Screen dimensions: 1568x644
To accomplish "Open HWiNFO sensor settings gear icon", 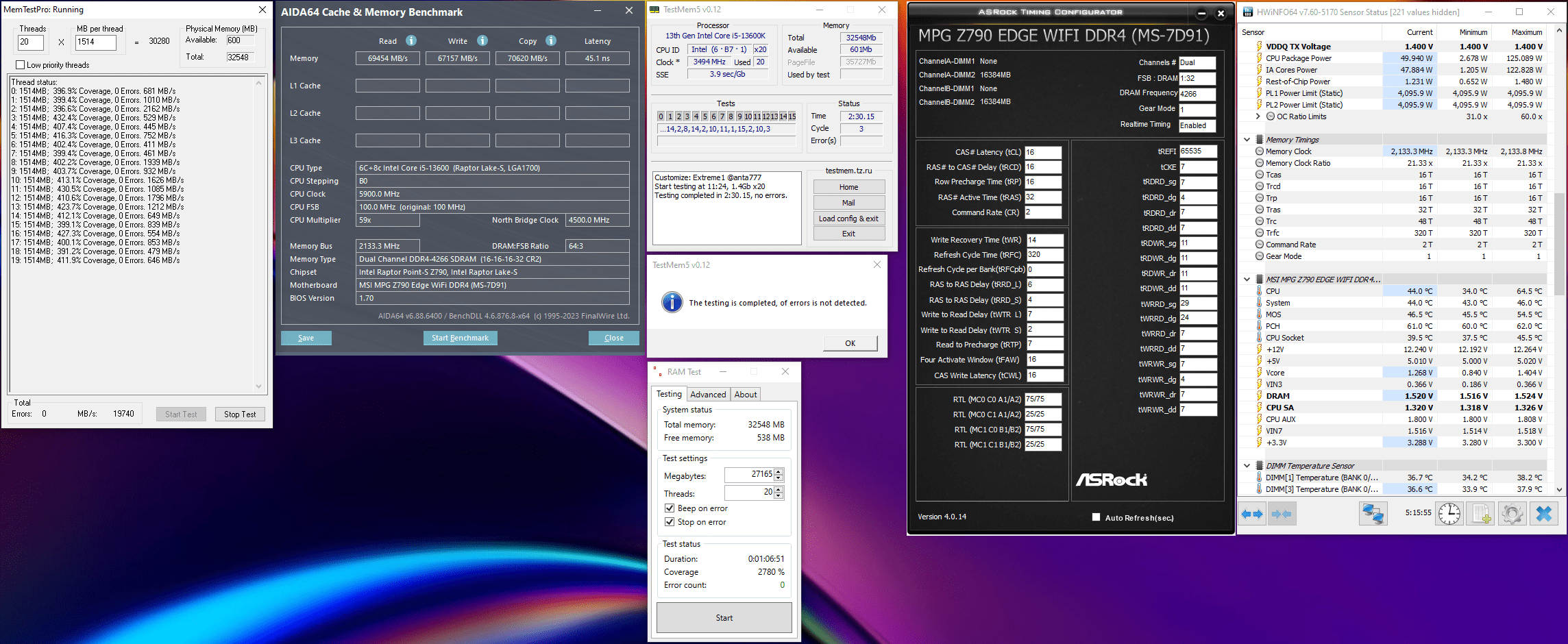I will coord(1512,514).
